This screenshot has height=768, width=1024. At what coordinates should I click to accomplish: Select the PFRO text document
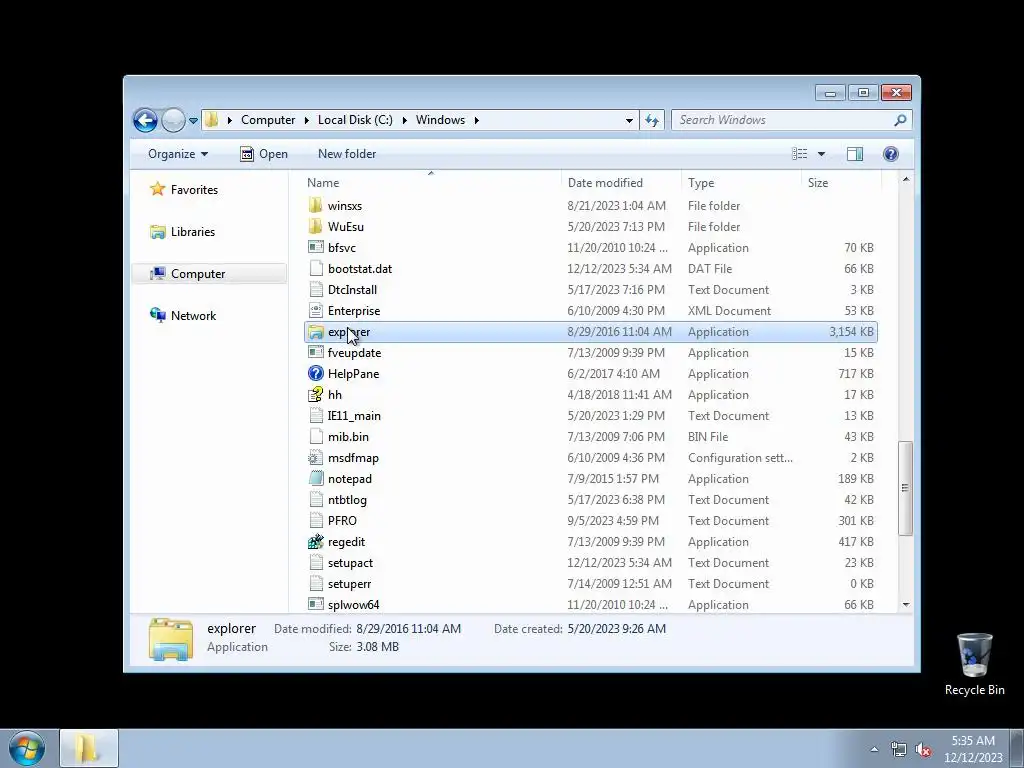342,520
